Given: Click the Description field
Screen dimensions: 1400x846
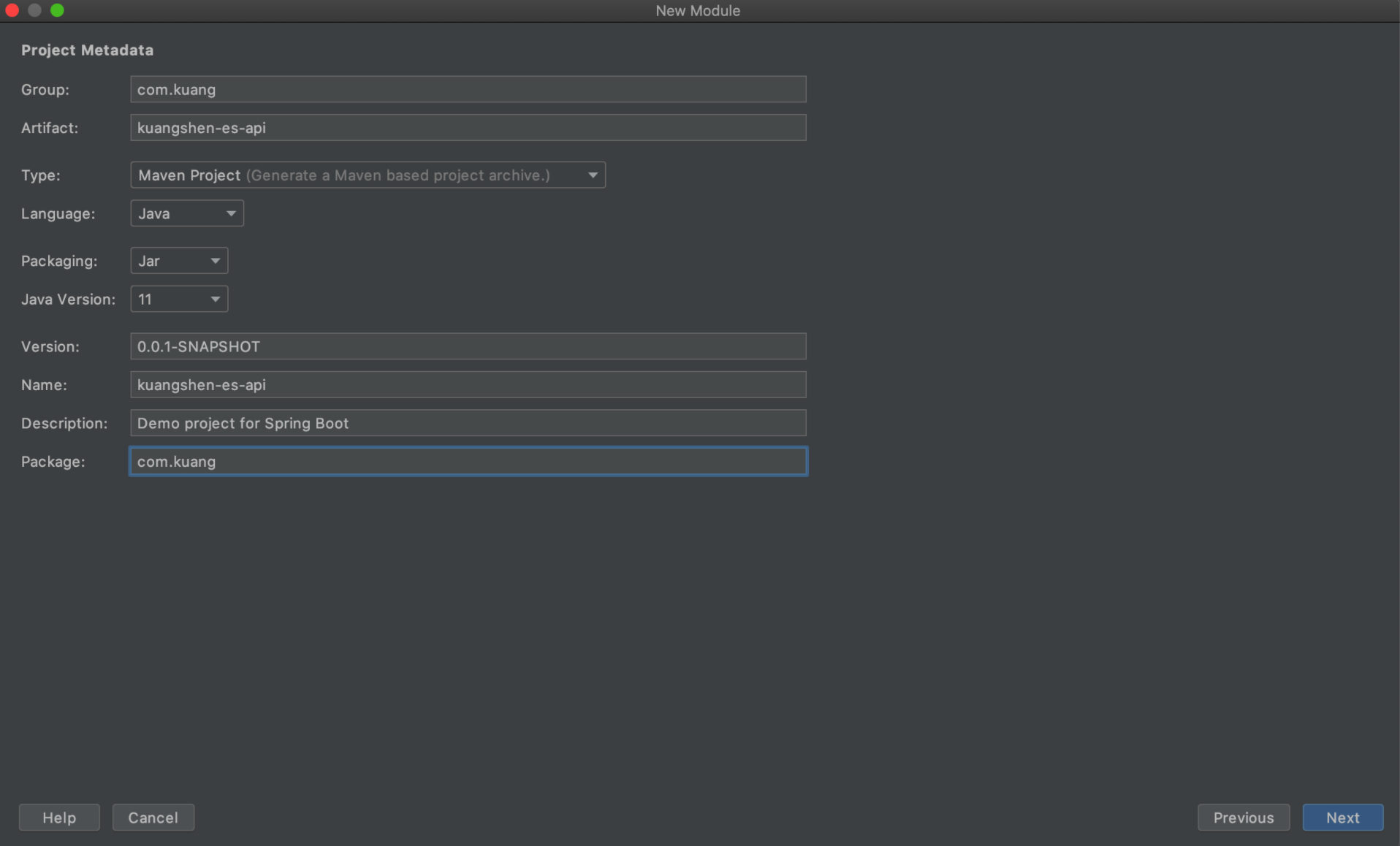Looking at the screenshot, I should 468,423.
